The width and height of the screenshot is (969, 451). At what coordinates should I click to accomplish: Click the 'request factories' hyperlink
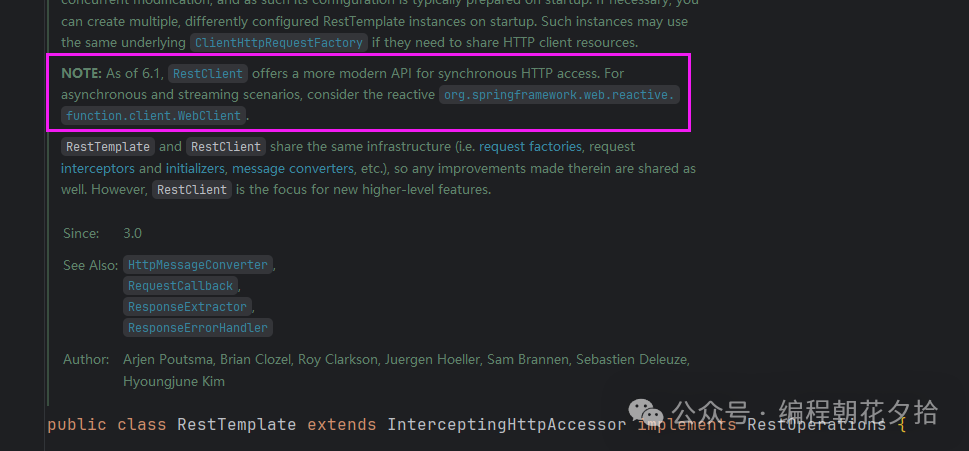point(530,147)
